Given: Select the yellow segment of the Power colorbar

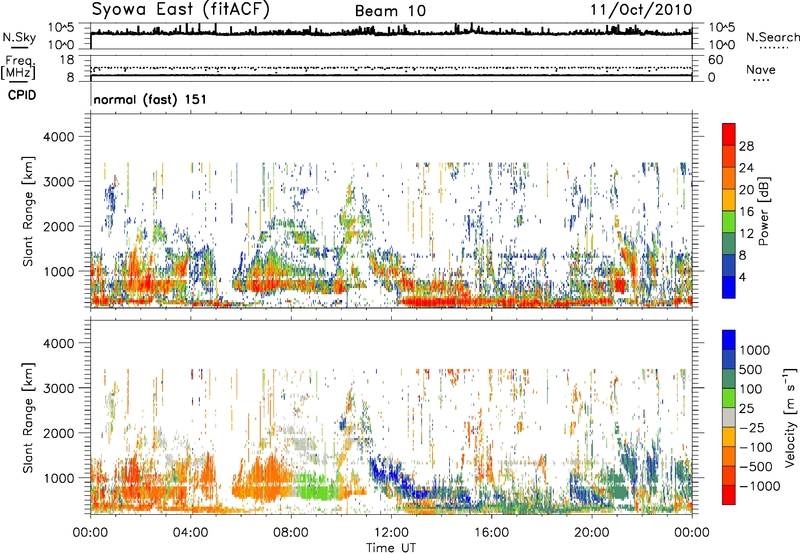Looking at the screenshot, I should (x=729, y=200).
